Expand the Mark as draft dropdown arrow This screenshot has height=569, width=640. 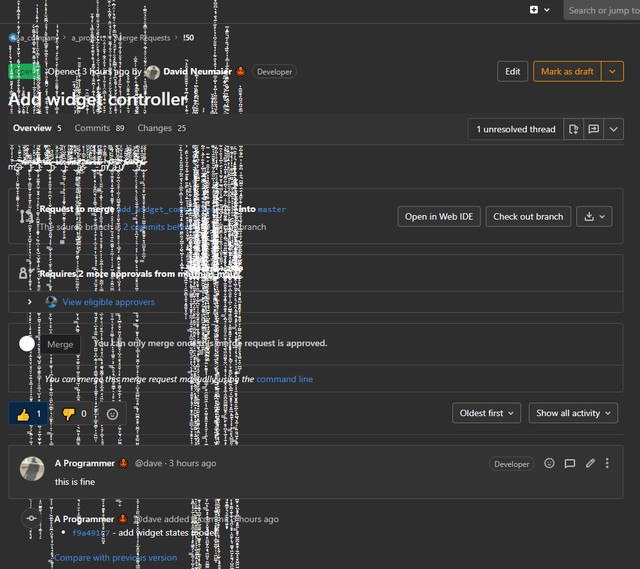612,71
